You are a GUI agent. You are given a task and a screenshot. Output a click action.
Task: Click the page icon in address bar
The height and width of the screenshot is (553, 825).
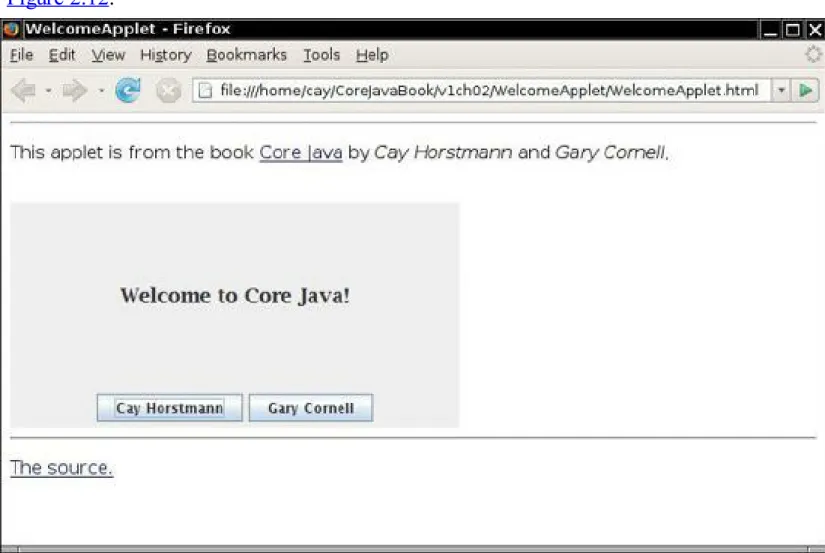click(205, 91)
